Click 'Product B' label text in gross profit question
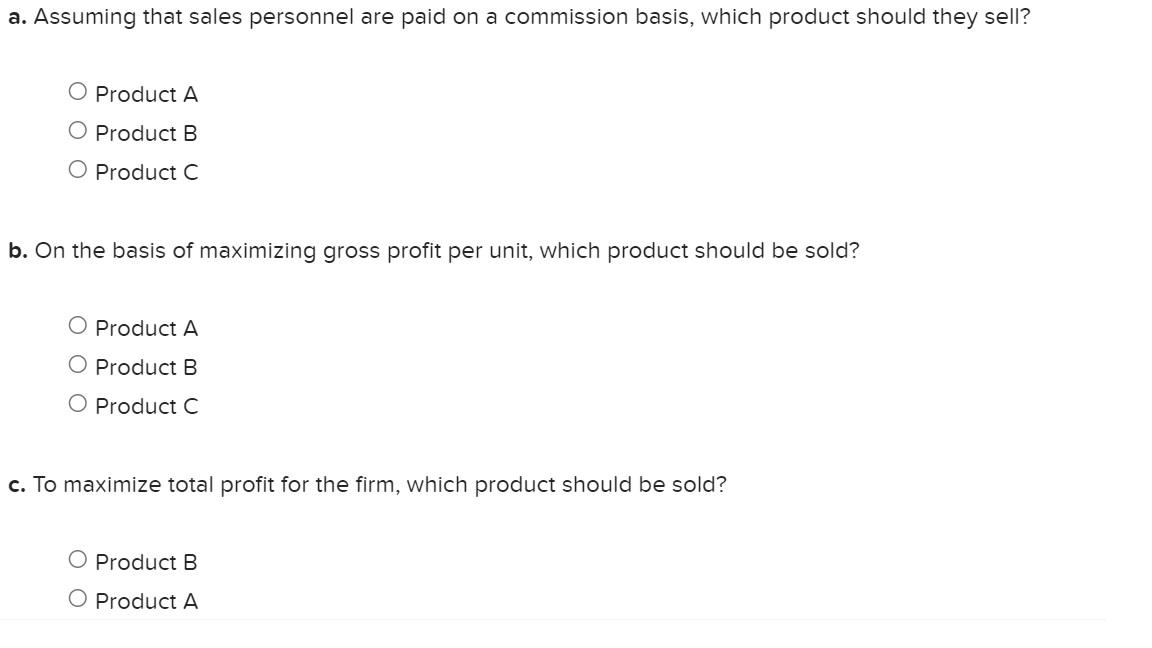The height and width of the screenshot is (648, 1152). [x=147, y=367]
